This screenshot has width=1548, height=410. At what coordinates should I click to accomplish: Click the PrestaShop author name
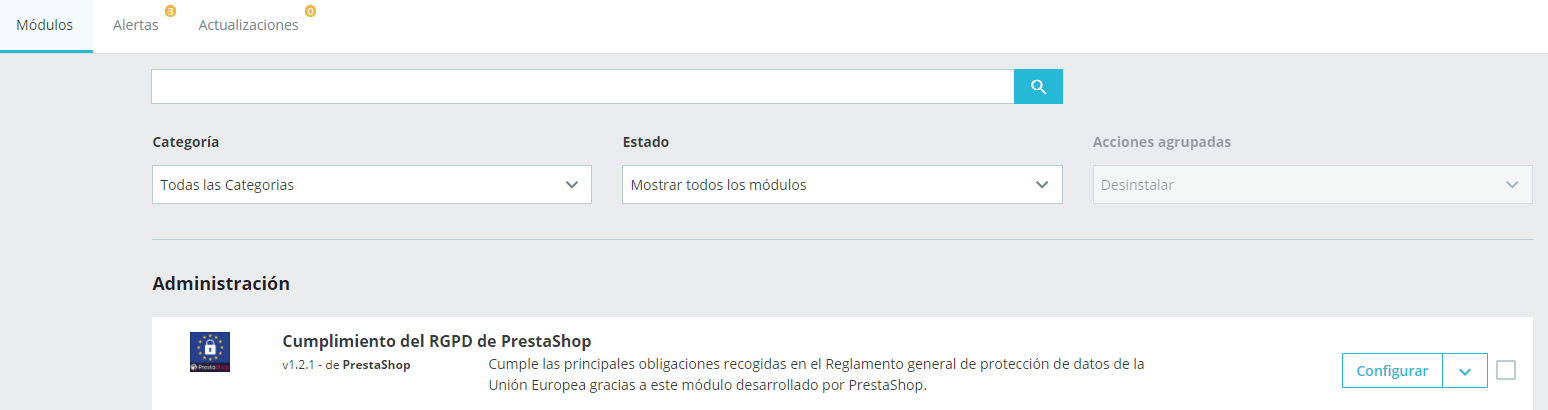click(x=376, y=365)
